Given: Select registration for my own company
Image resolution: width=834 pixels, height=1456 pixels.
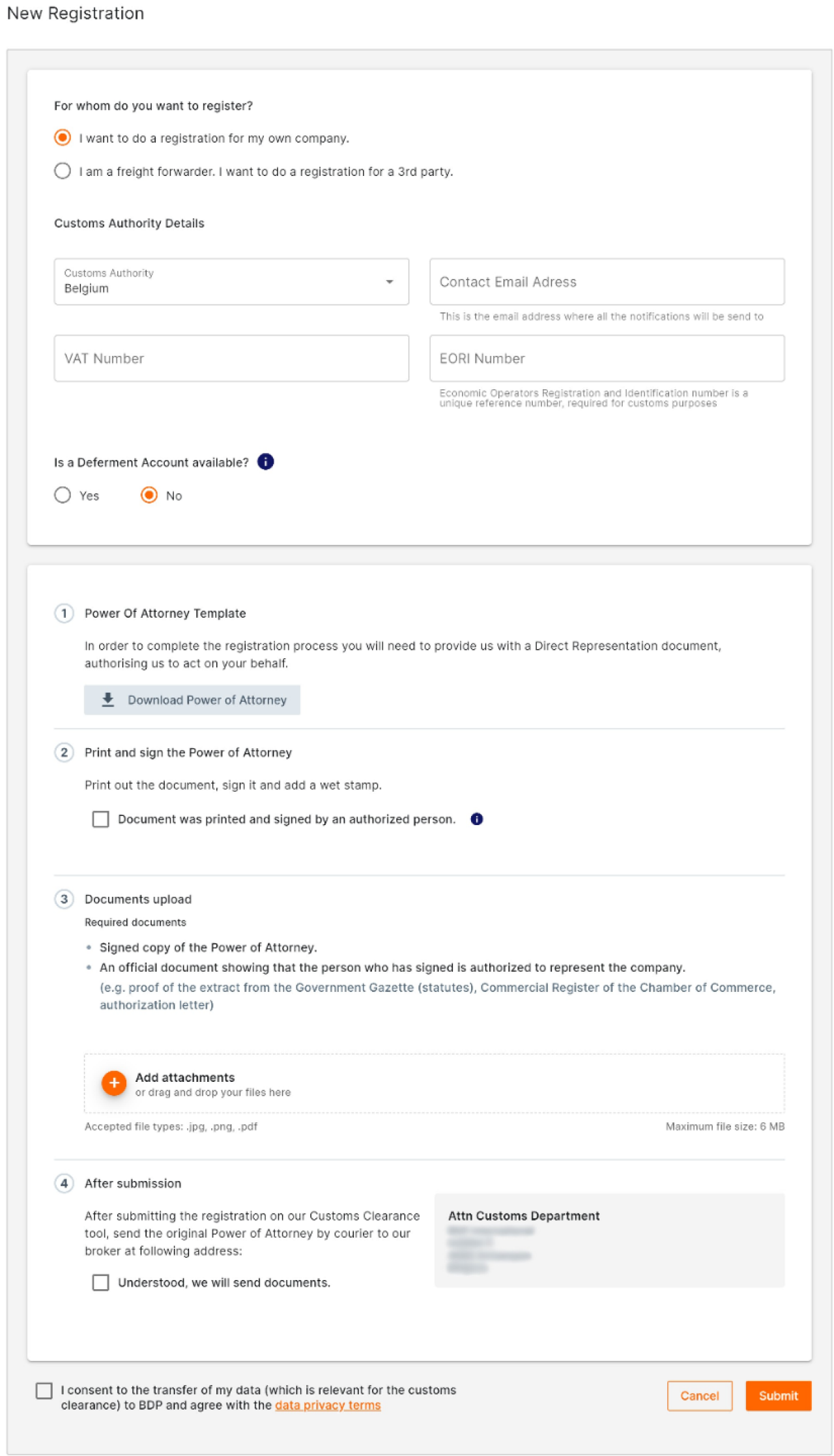Looking at the screenshot, I should [x=63, y=138].
